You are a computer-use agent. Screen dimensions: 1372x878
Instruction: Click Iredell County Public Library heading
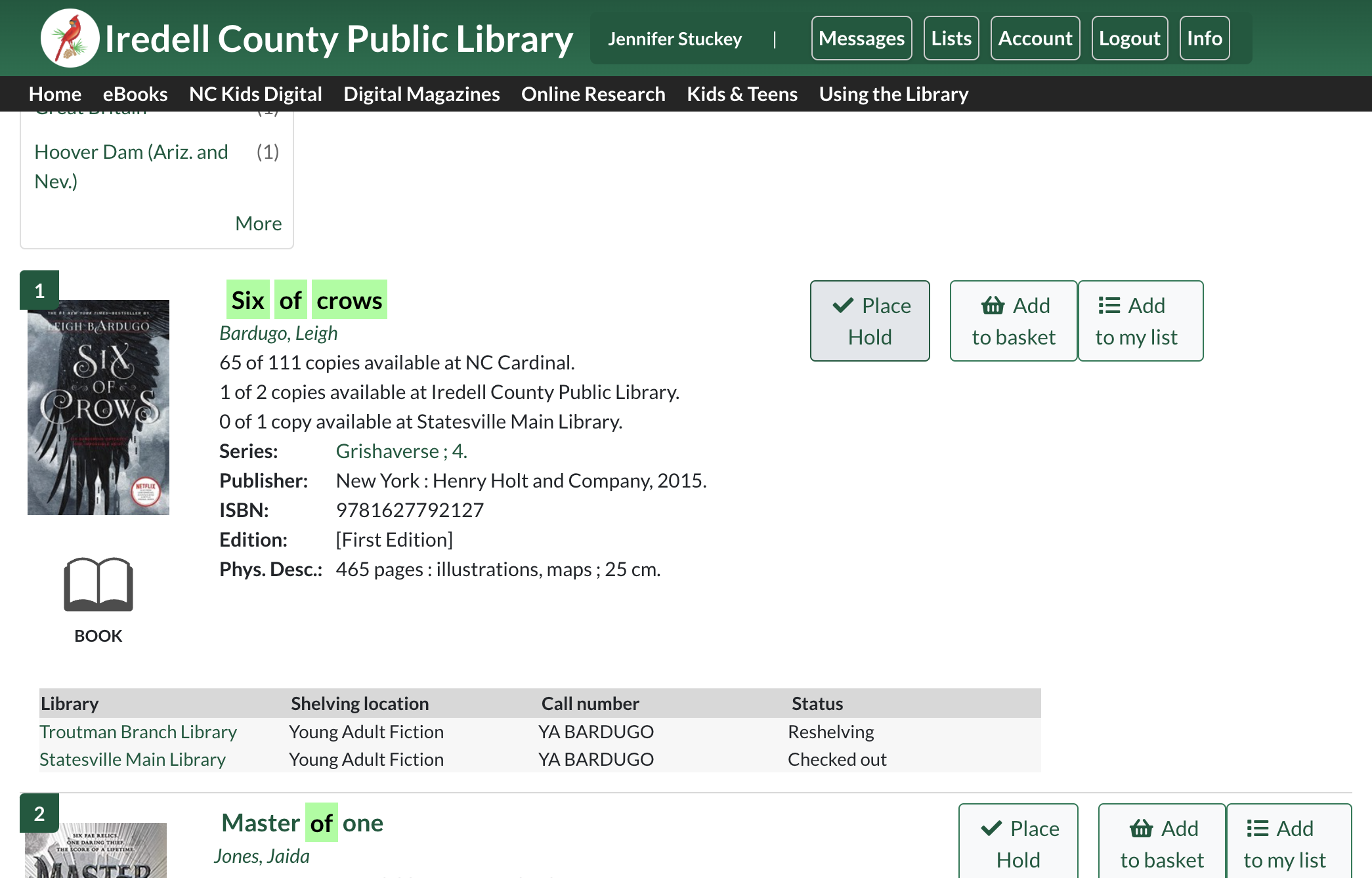(x=339, y=39)
